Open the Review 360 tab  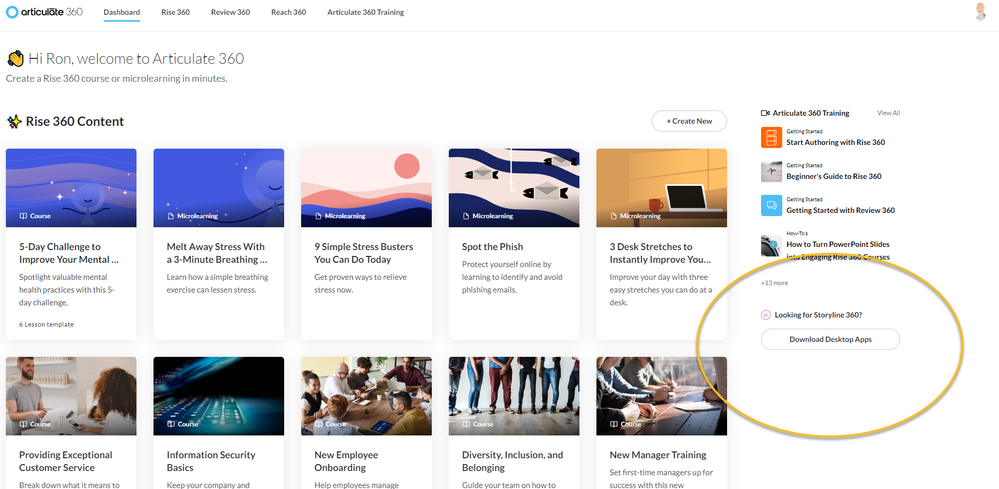tap(231, 12)
